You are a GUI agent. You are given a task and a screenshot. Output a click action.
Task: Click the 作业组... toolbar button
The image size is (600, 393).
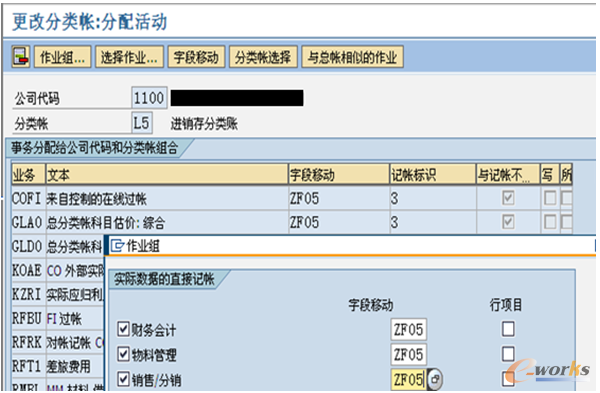(62, 57)
